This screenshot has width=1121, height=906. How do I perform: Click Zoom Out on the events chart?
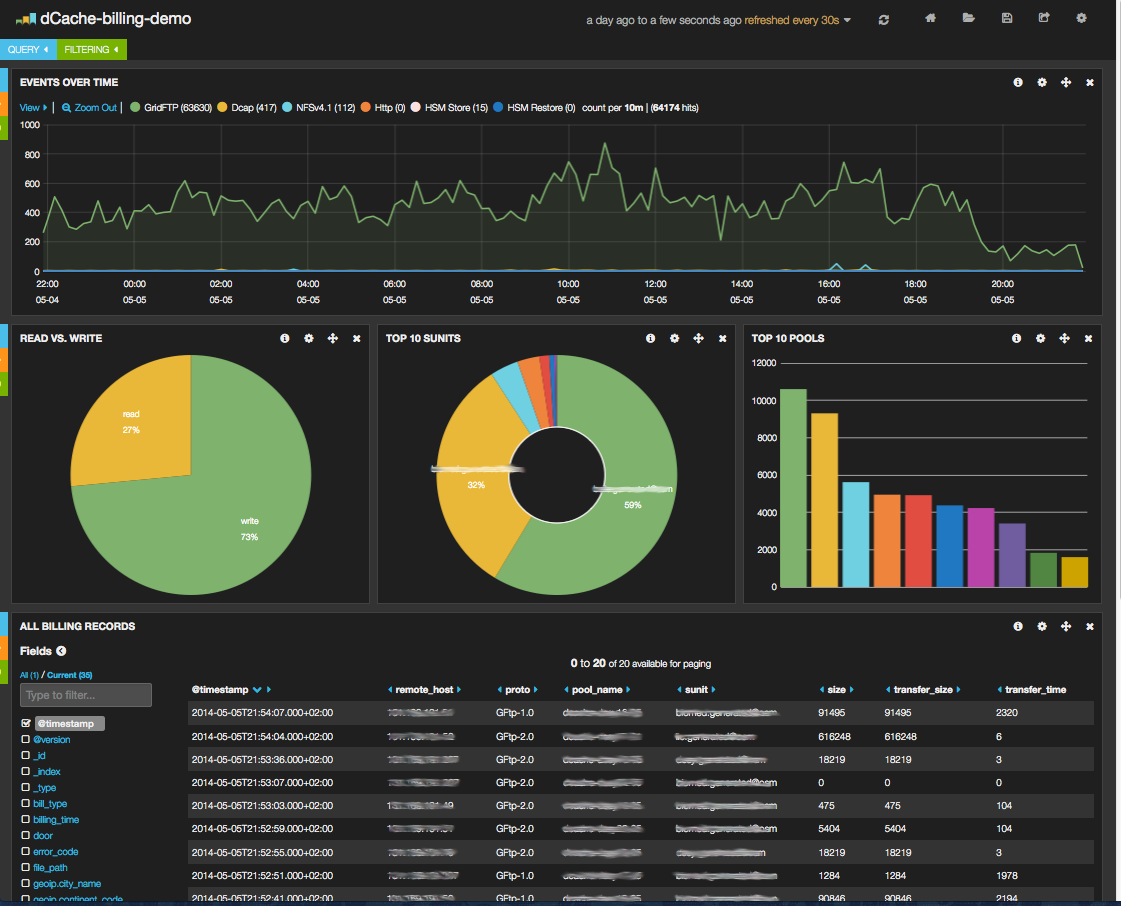tap(89, 107)
